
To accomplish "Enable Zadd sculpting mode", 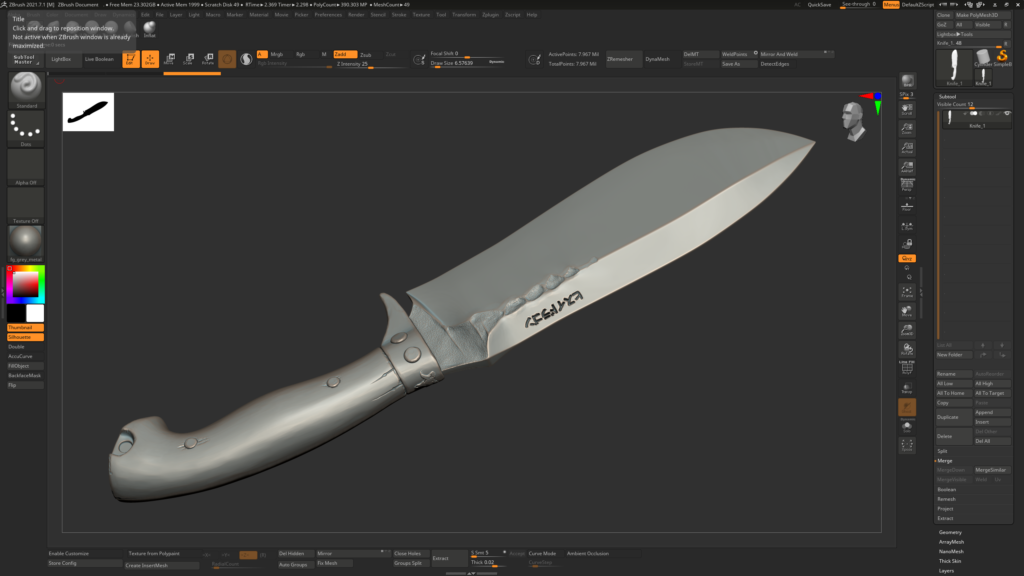I will pyautogui.click(x=345, y=54).
